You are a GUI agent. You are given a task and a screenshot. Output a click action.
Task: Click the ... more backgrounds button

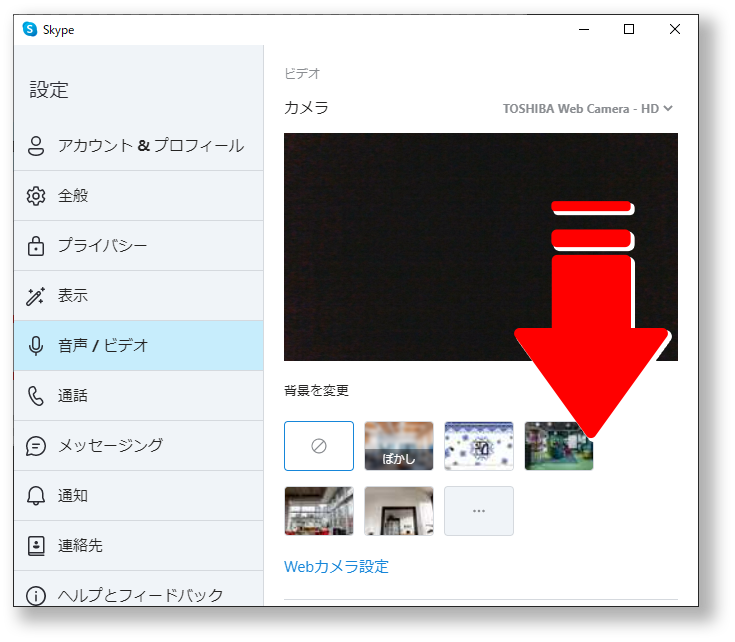pos(479,511)
